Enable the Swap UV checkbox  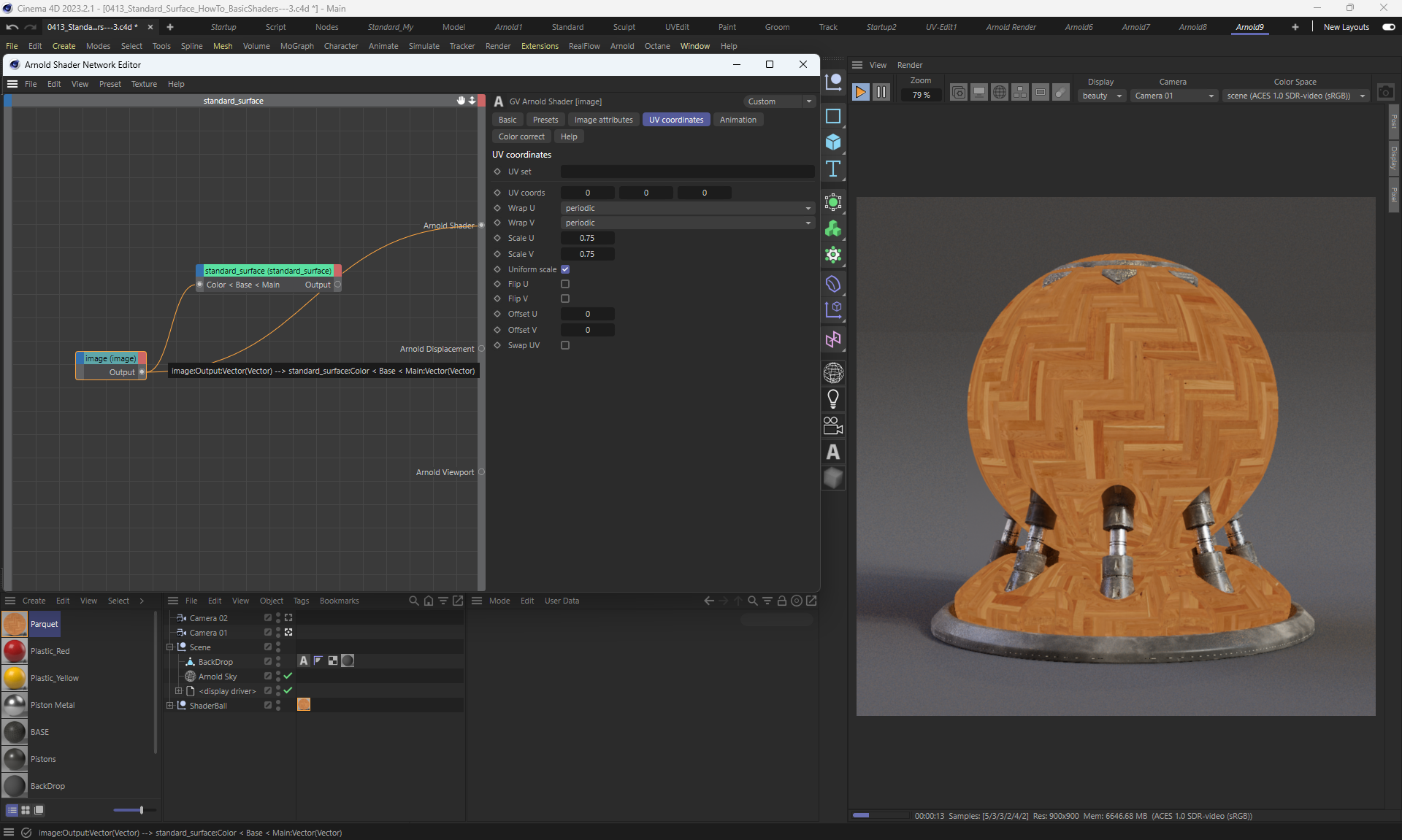pyautogui.click(x=565, y=345)
